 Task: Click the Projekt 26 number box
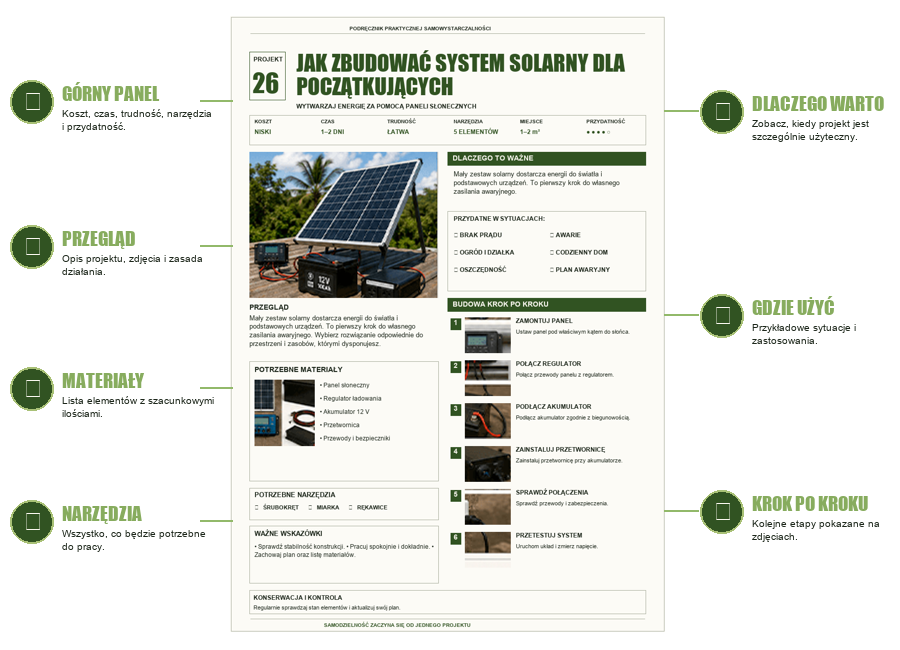[267, 76]
